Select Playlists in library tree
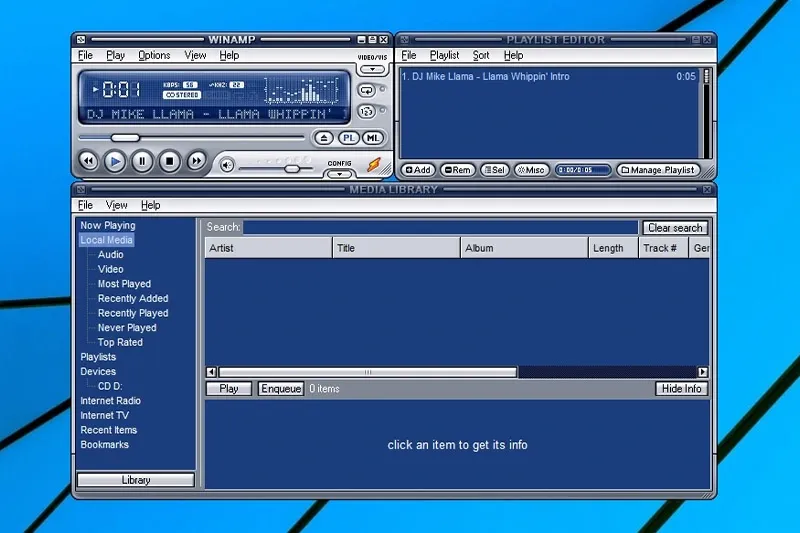 point(98,357)
